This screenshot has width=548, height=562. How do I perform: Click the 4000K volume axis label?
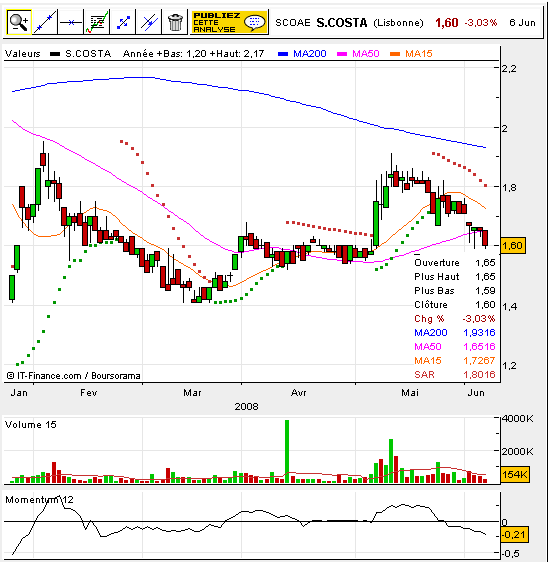(518, 419)
